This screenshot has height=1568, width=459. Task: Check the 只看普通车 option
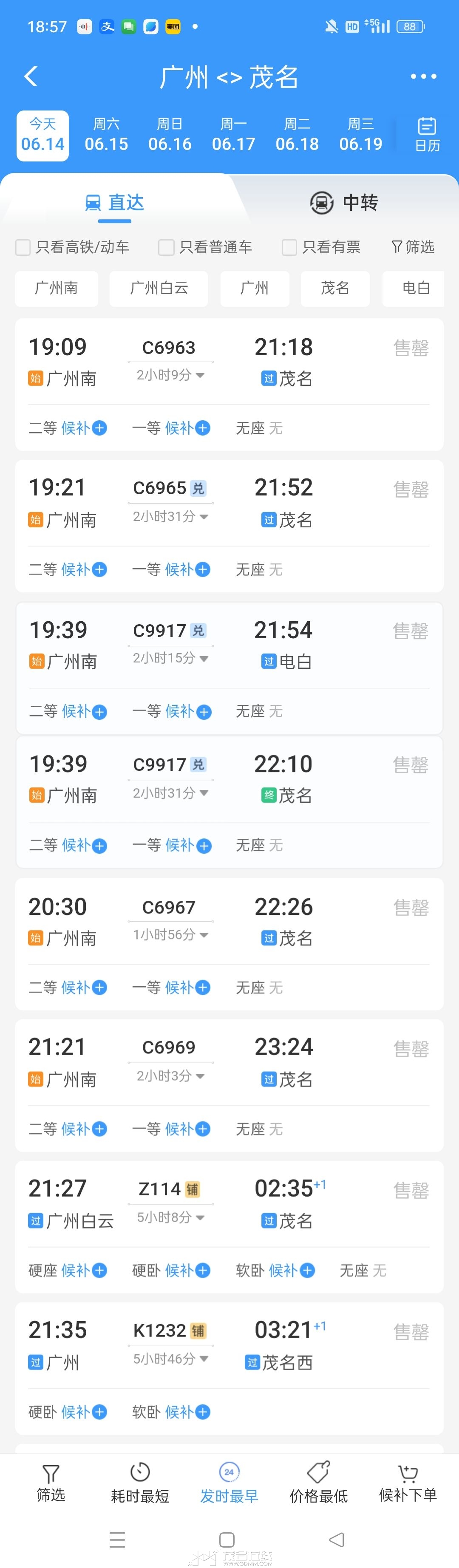[x=166, y=247]
